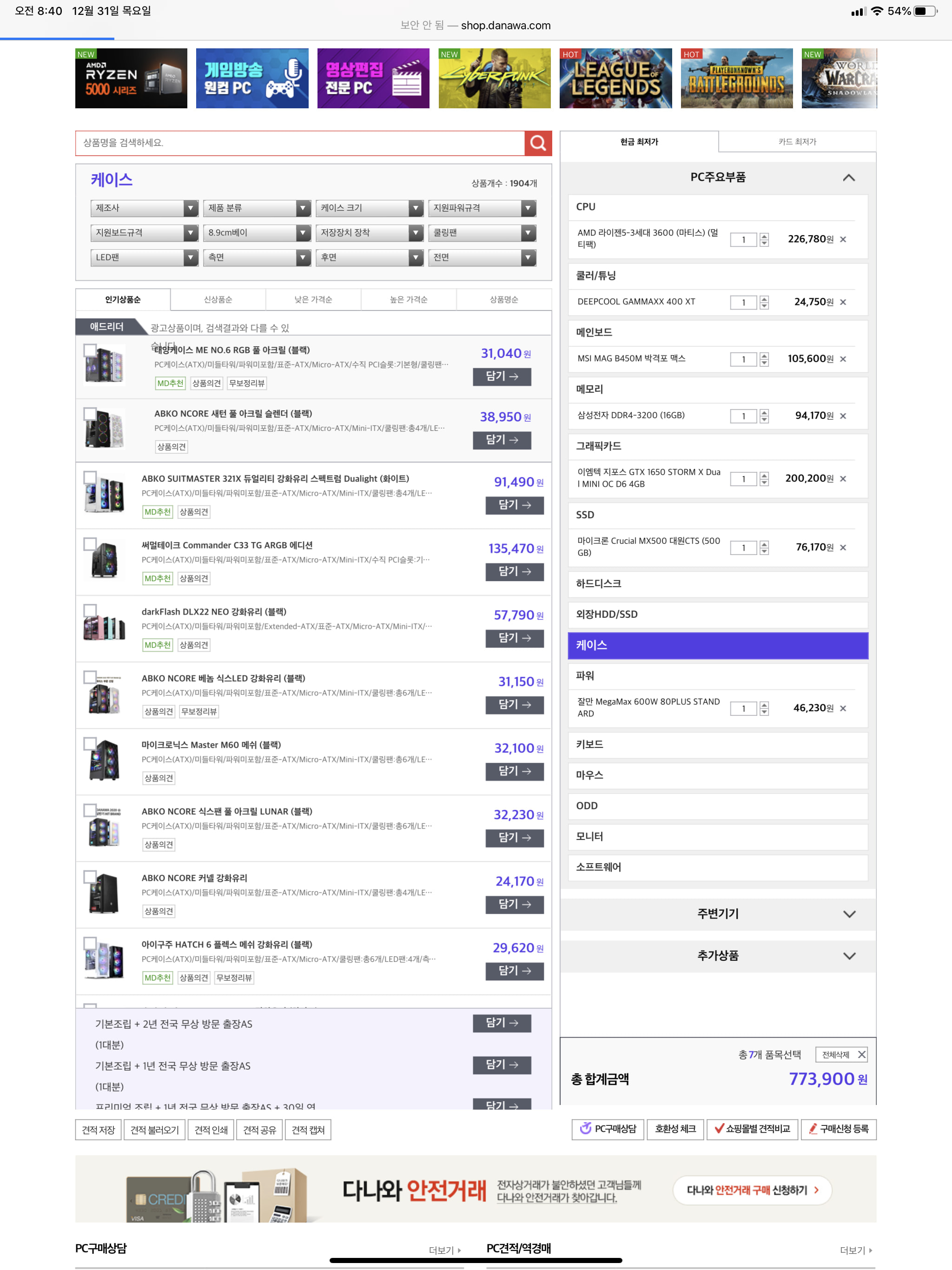Remove Crucial MX500 SSD item
952x1270 pixels.
[x=843, y=547]
